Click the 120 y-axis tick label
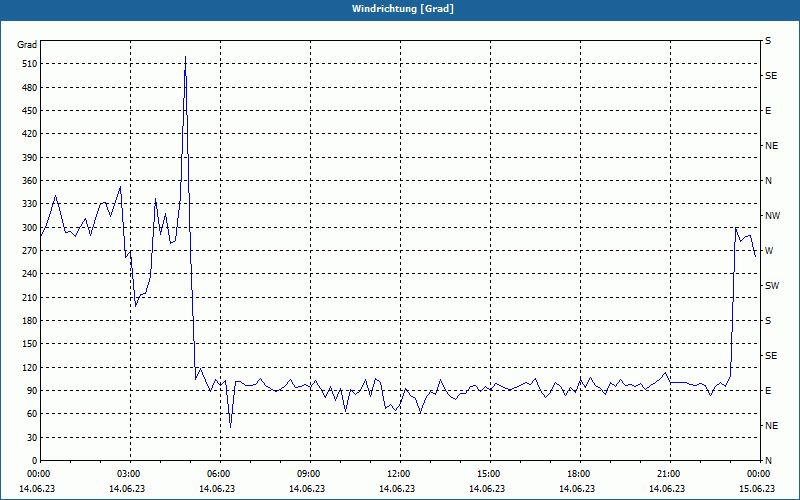This screenshot has height=500, width=800. [30, 367]
